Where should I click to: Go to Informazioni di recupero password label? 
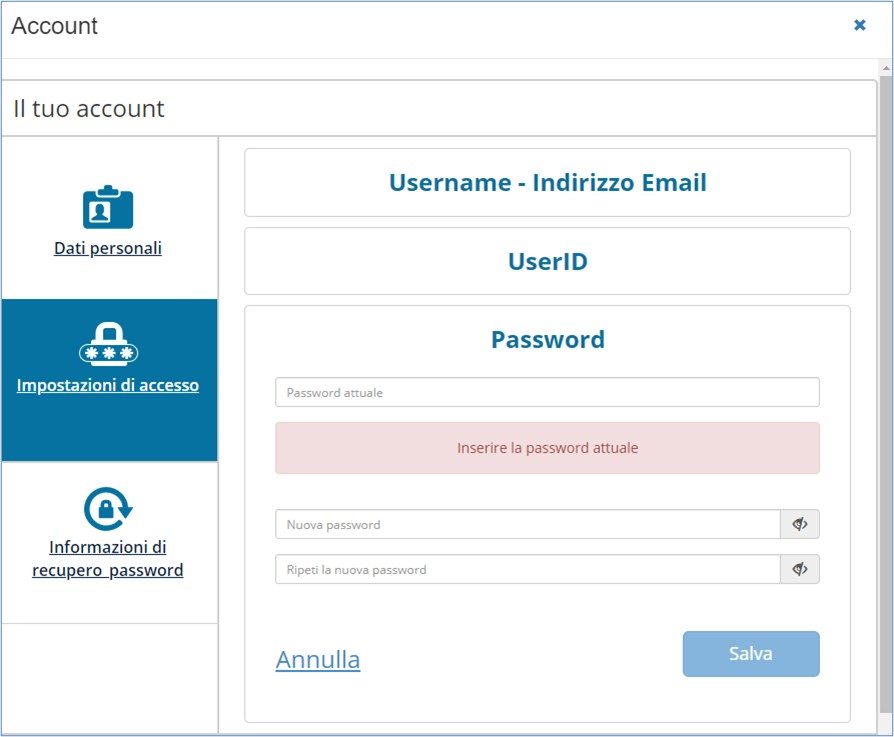coord(108,559)
